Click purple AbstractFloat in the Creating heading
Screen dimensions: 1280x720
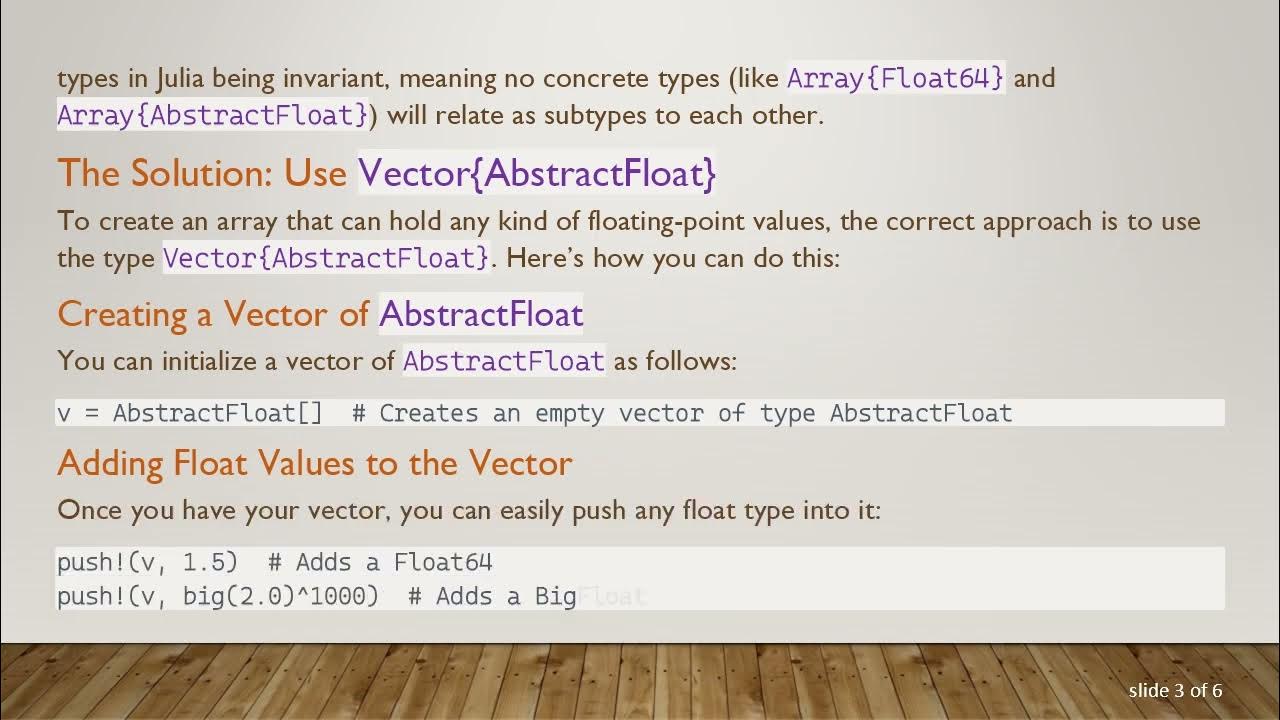481,314
